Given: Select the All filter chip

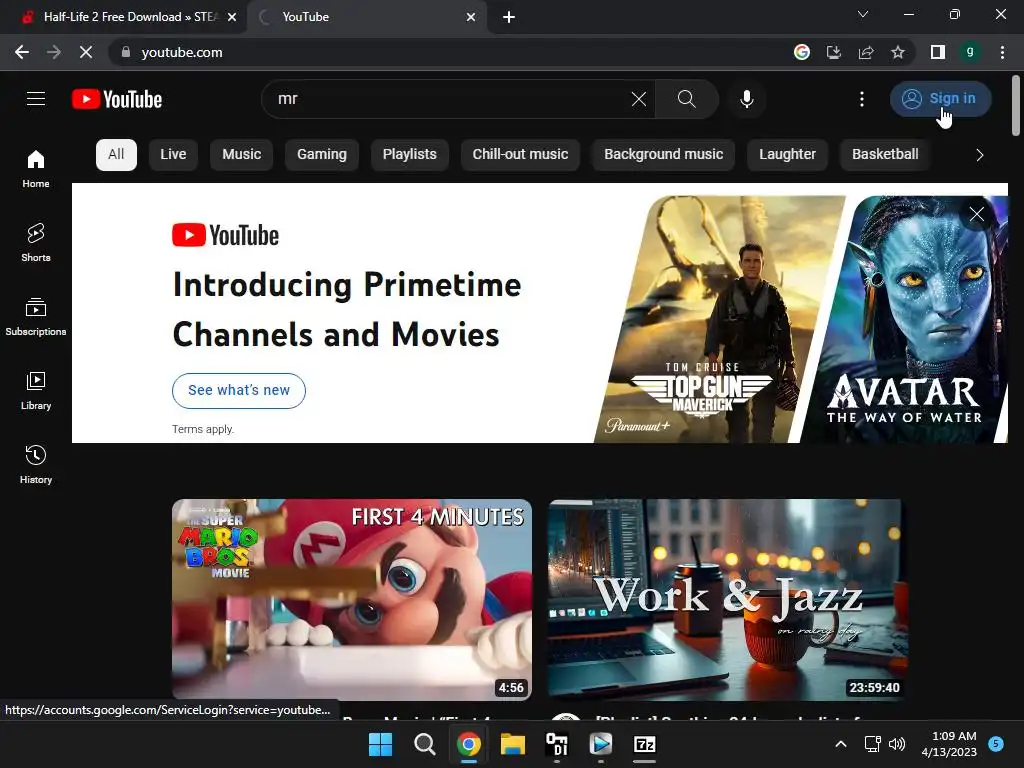Looking at the screenshot, I should click(116, 155).
